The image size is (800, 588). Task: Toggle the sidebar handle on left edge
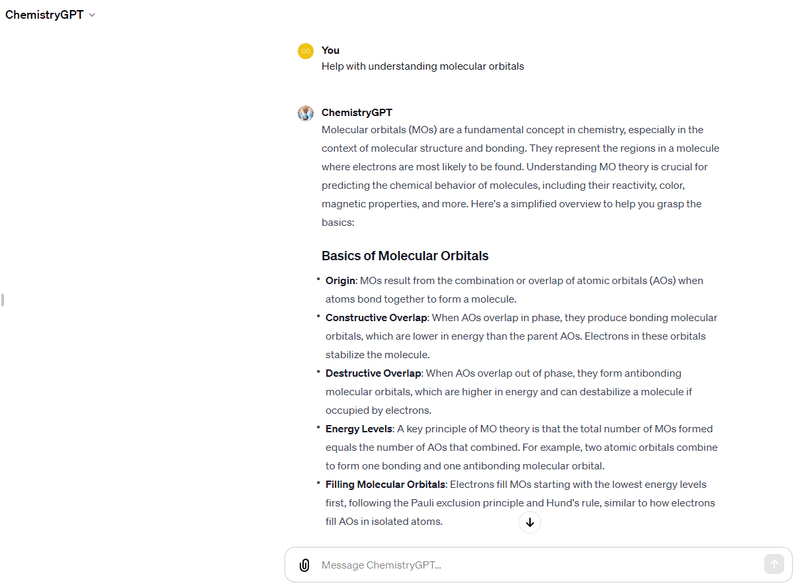click(x=3, y=299)
